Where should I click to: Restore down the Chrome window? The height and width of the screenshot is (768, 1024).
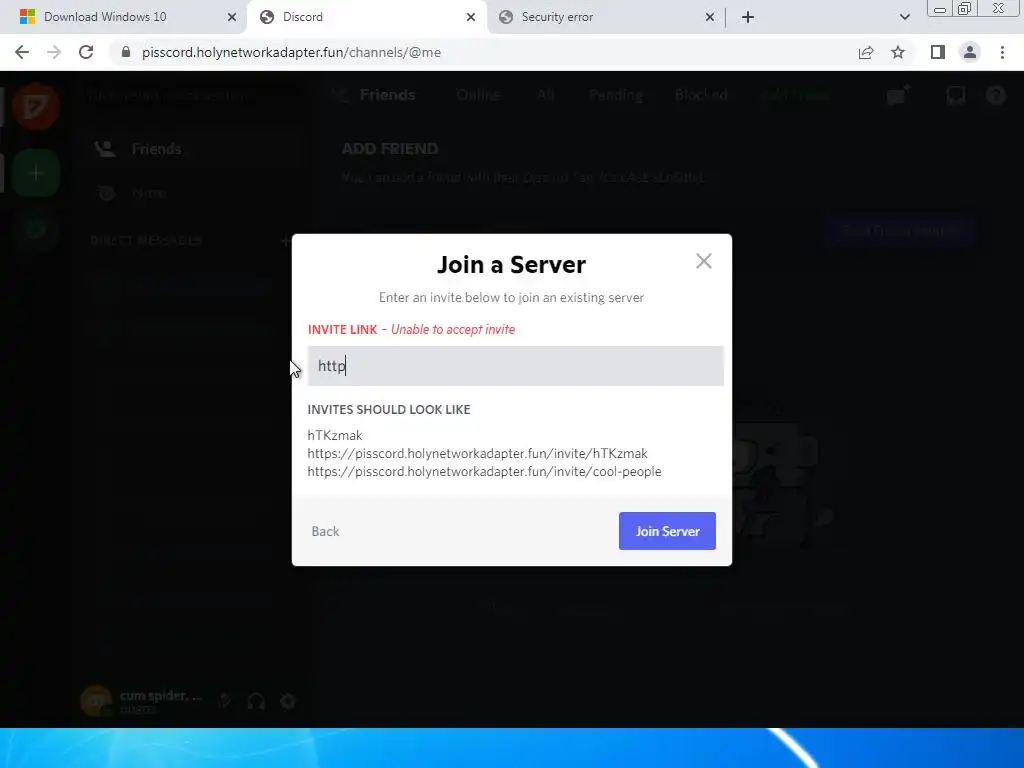pyautogui.click(x=964, y=9)
